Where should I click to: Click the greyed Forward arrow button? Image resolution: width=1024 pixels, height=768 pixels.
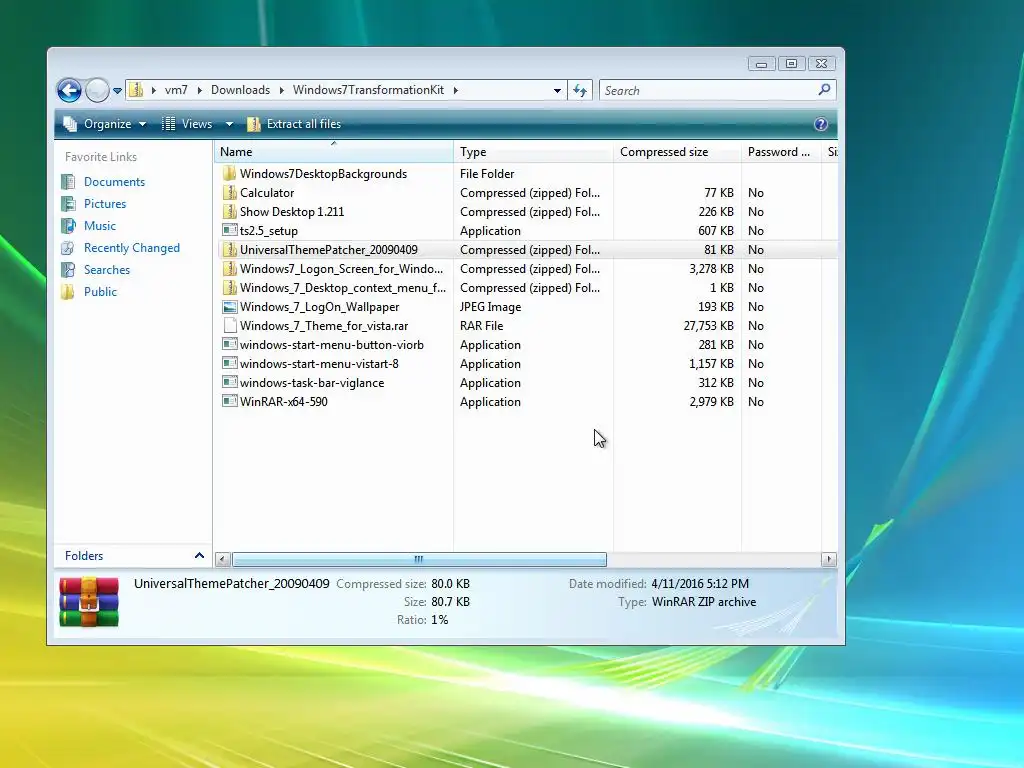[x=97, y=90]
